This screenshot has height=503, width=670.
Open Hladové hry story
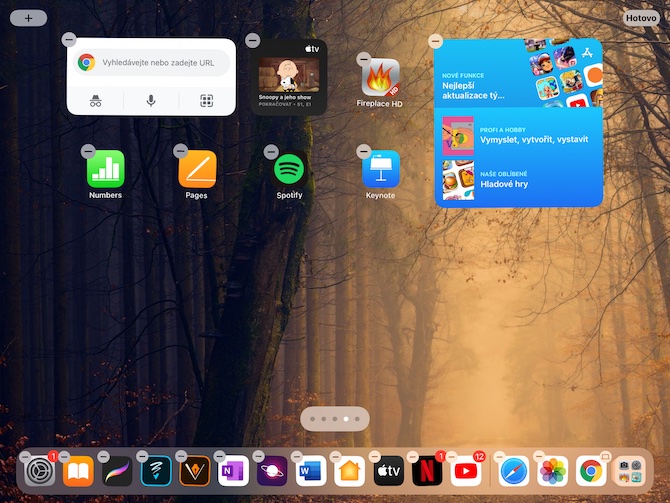coord(518,180)
